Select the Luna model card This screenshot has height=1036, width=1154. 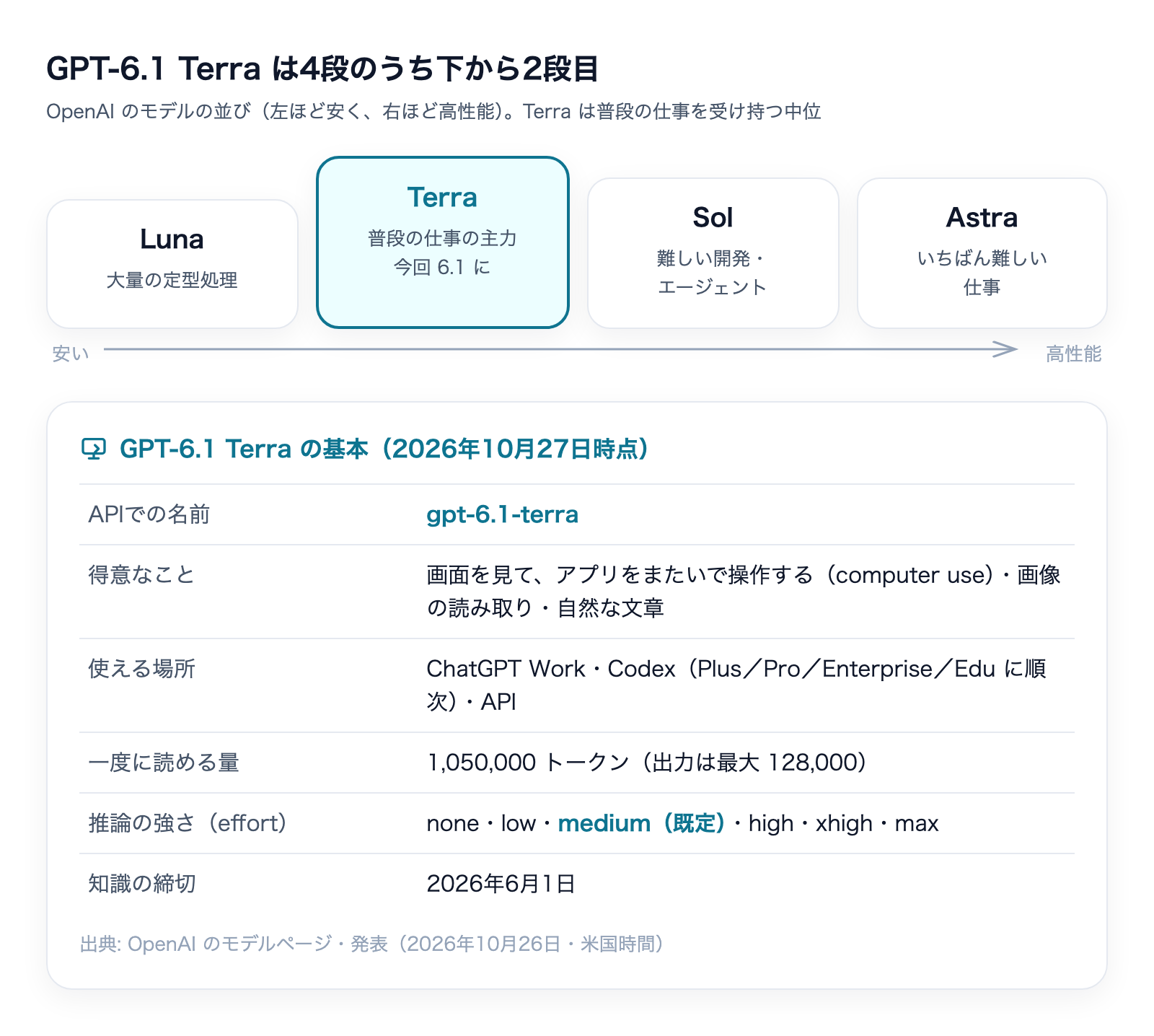coord(172,264)
